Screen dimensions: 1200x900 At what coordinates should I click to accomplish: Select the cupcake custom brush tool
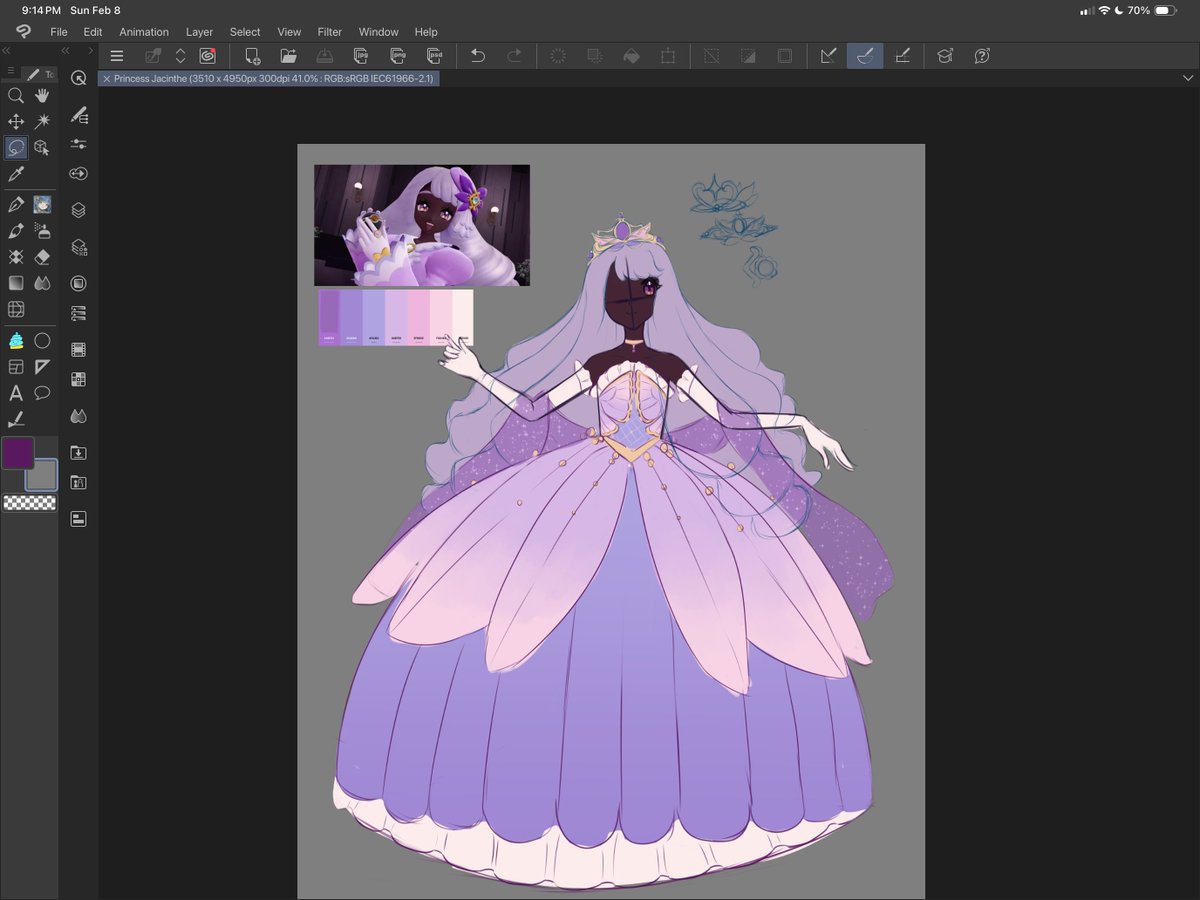pos(16,341)
